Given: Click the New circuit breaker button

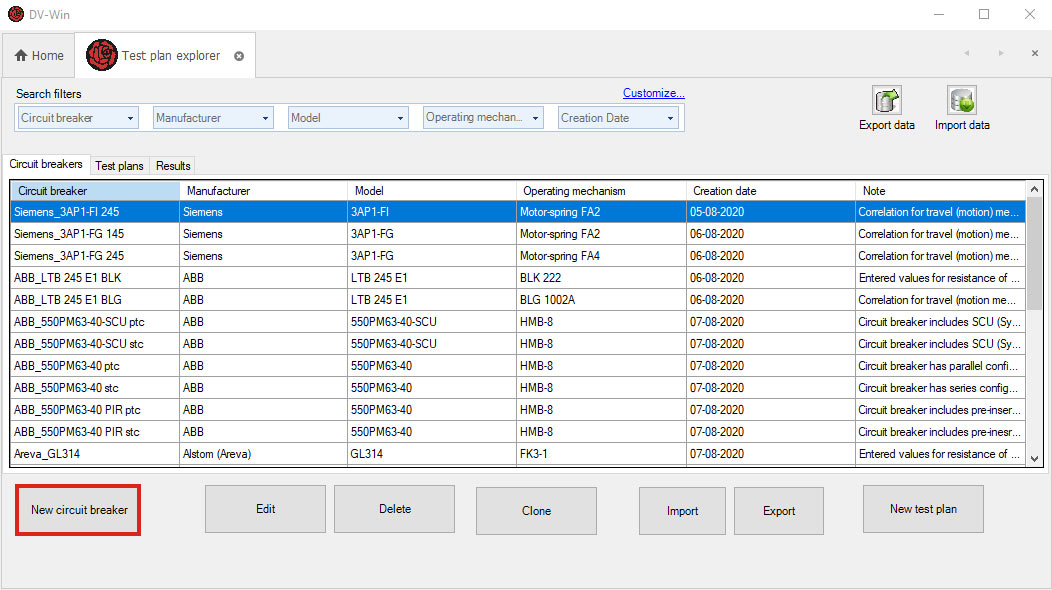Looking at the screenshot, I should tap(78, 510).
